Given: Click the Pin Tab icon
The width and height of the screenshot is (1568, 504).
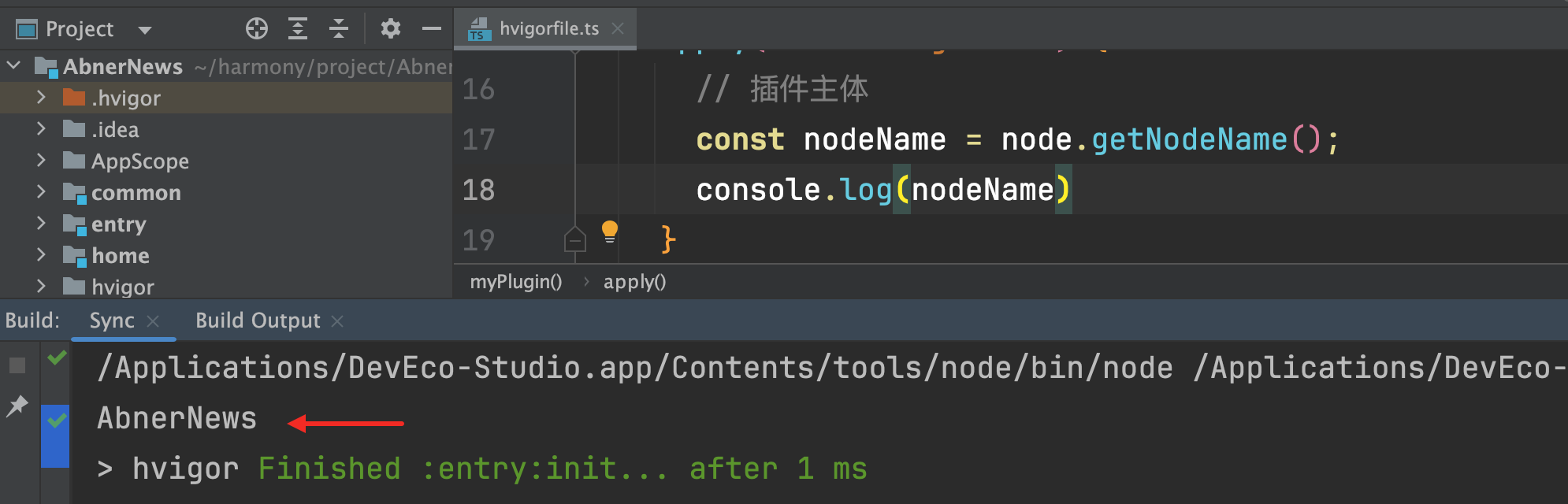Looking at the screenshot, I should pyautogui.click(x=17, y=406).
